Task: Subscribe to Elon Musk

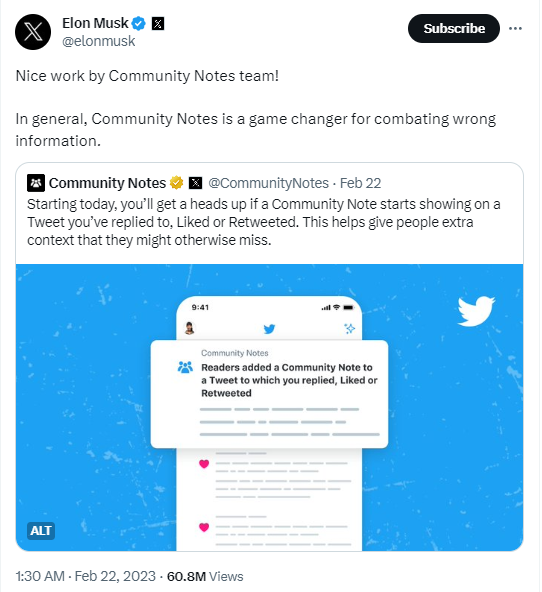Action: 454,28
